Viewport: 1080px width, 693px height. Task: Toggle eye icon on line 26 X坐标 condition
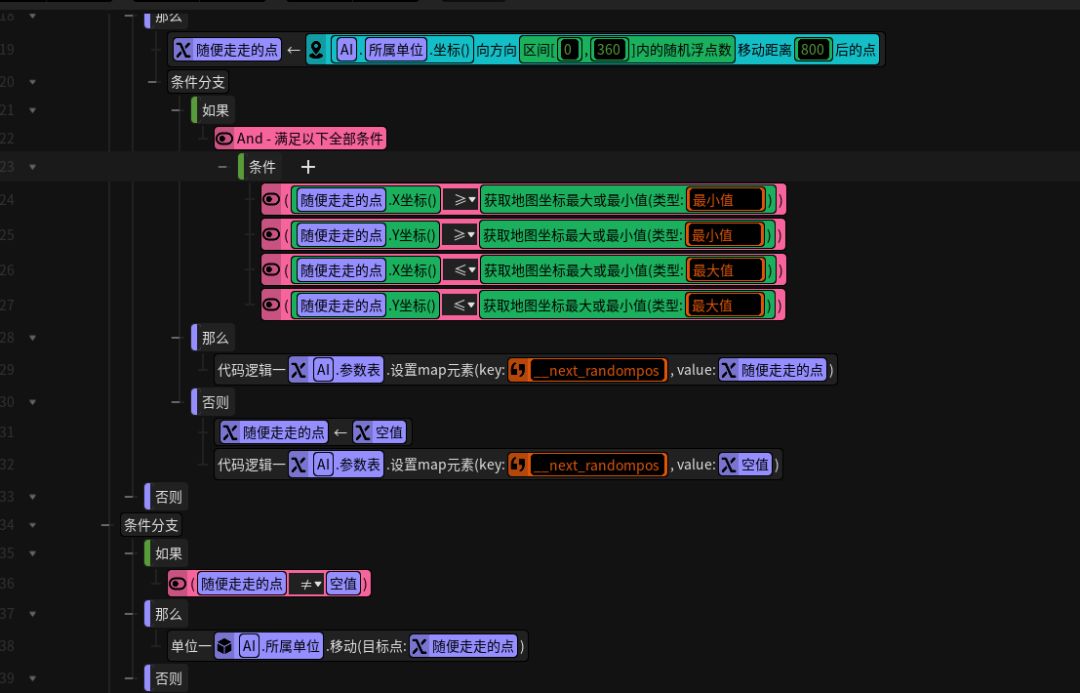coord(271,269)
